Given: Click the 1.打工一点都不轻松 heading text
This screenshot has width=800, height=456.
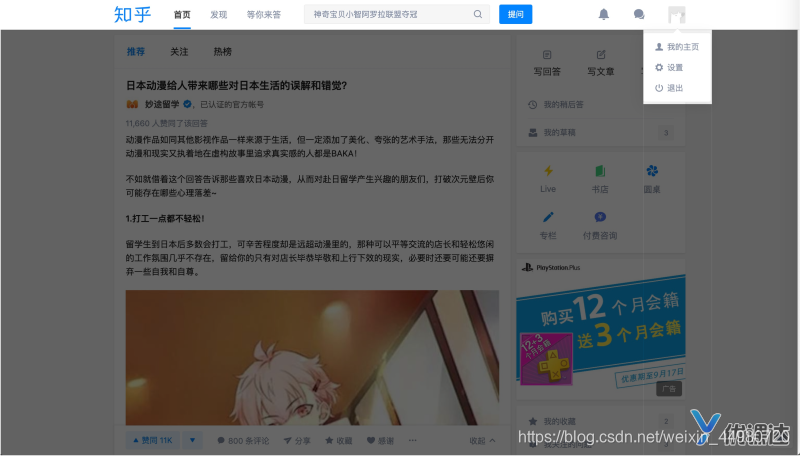Looking at the screenshot, I should [x=165, y=218].
